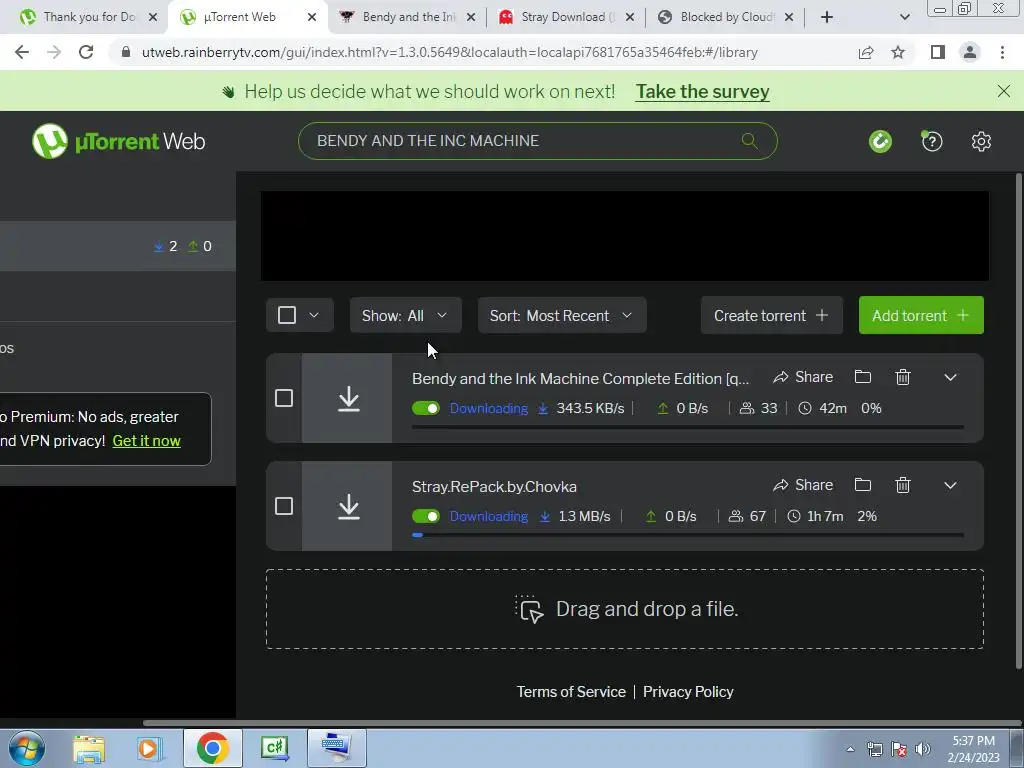Open the green speed status icon
This screenshot has width=1024, height=768.
pos(880,141)
